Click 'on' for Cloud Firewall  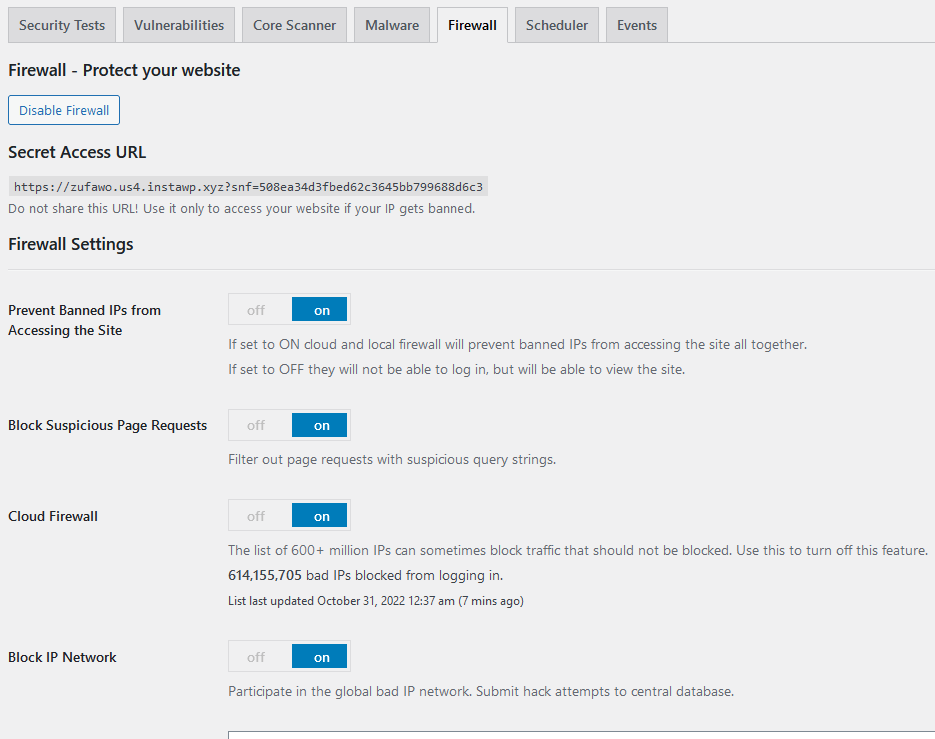click(320, 516)
